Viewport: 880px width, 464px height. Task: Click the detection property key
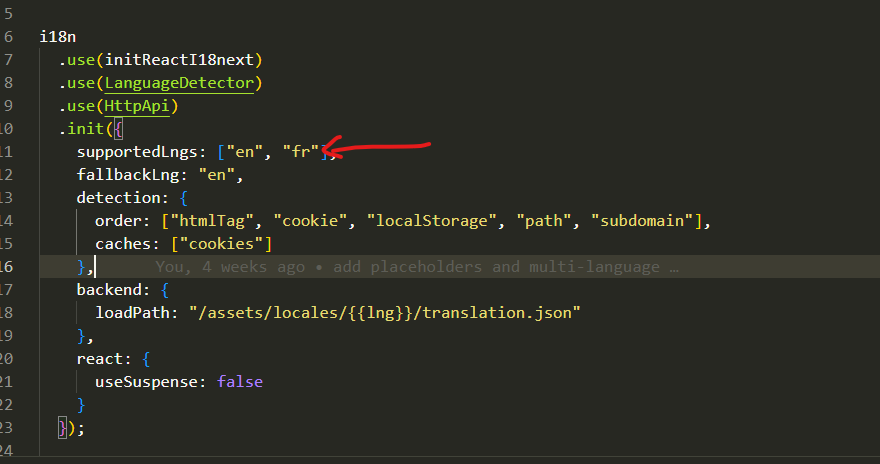118,198
